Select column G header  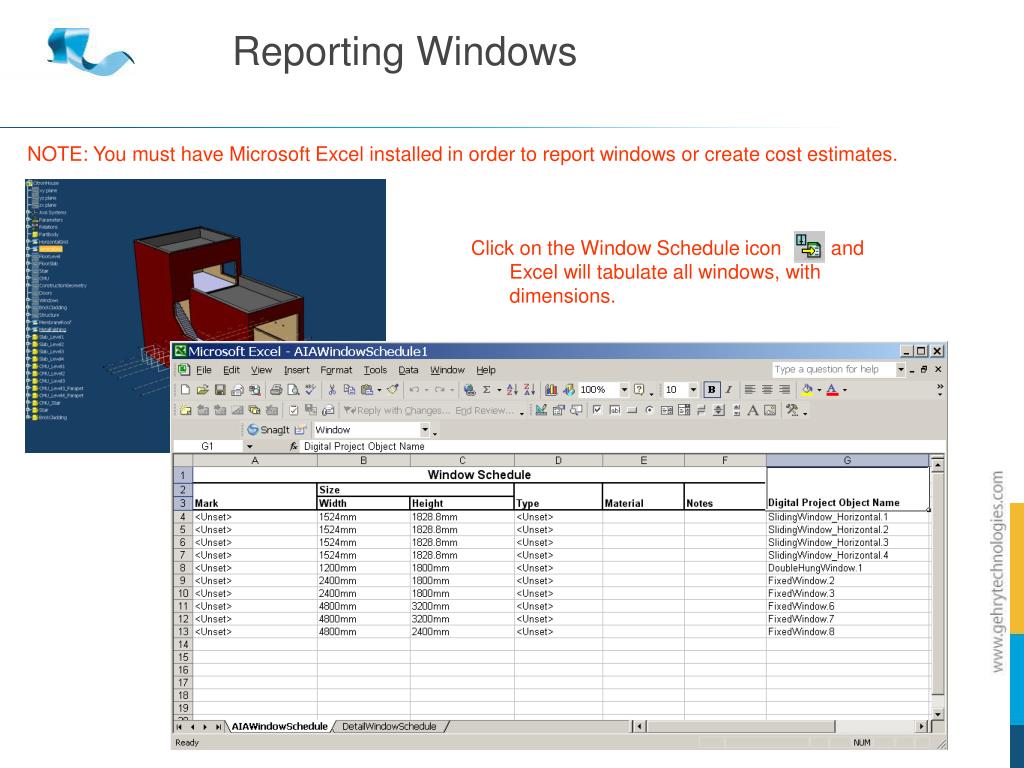[847, 460]
